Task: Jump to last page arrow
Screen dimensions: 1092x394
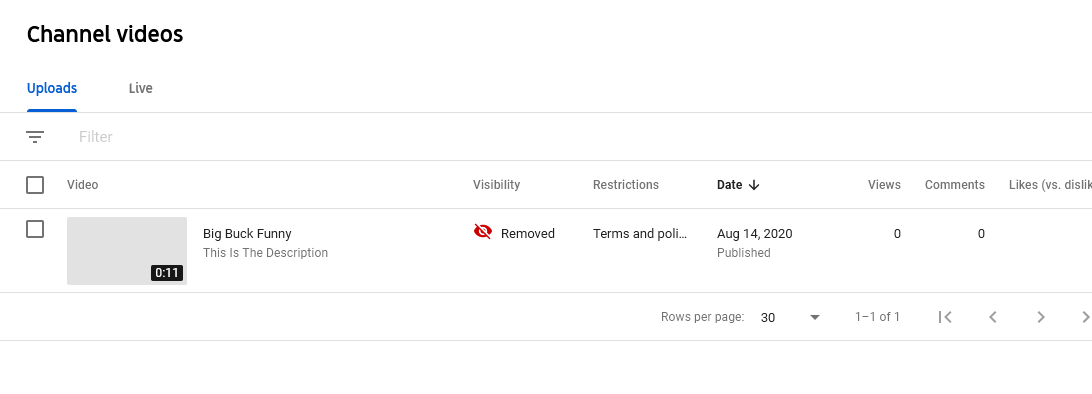Action: click(1086, 317)
